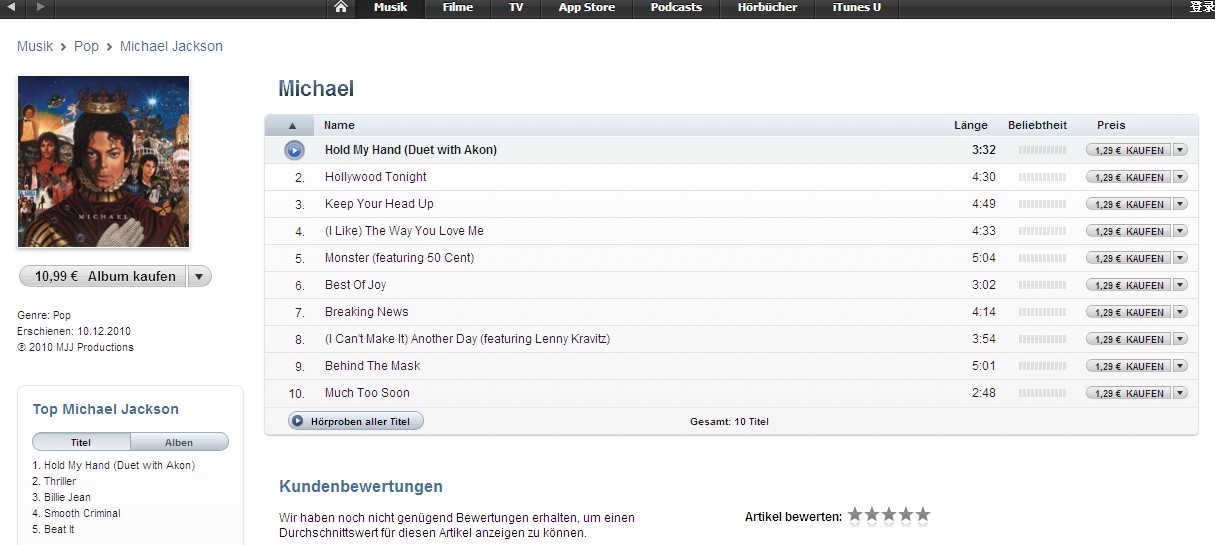The width and height of the screenshot is (1215, 545).
Task: Click the Home icon in top navigation
Action: tap(341, 8)
